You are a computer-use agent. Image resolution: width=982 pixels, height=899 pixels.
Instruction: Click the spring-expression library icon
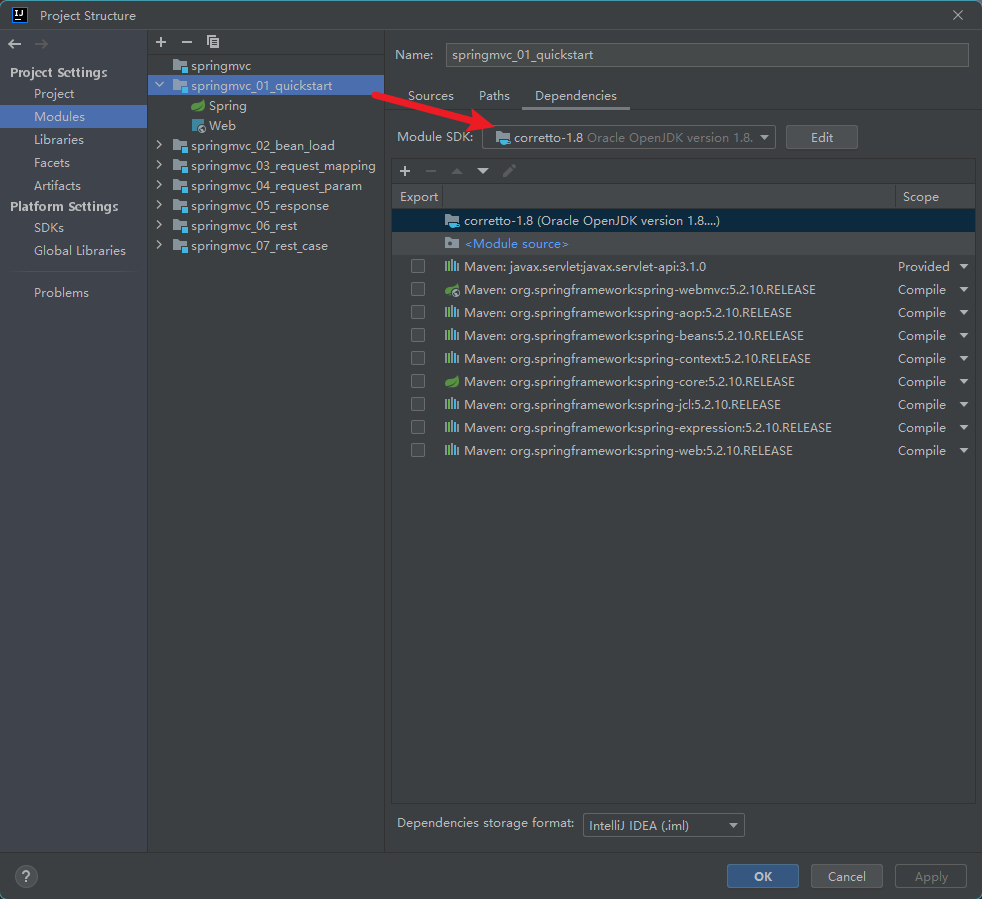coord(452,427)
